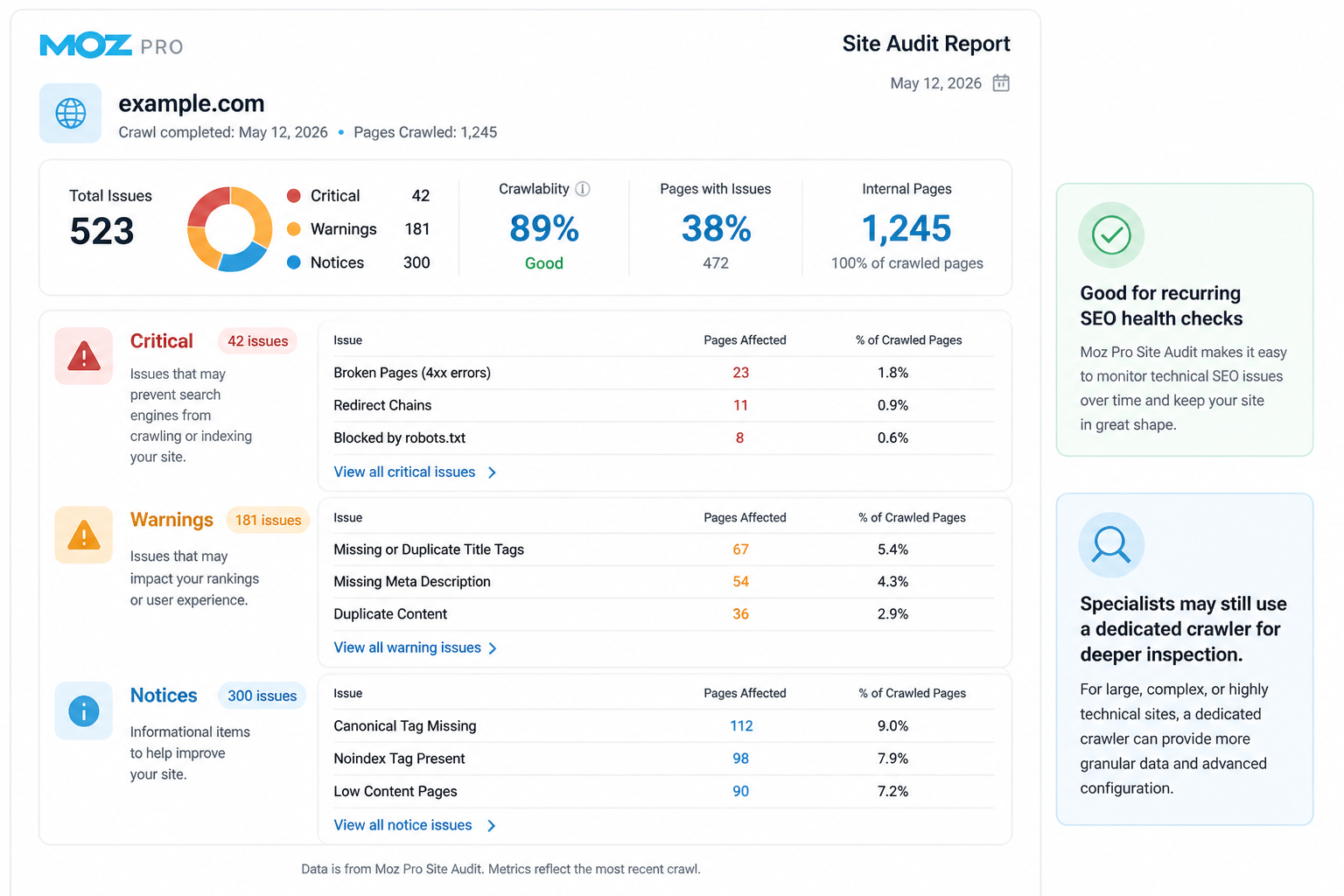1344x896 pixels.
Task: Click the 54 pages affected value
Action: 741,582
